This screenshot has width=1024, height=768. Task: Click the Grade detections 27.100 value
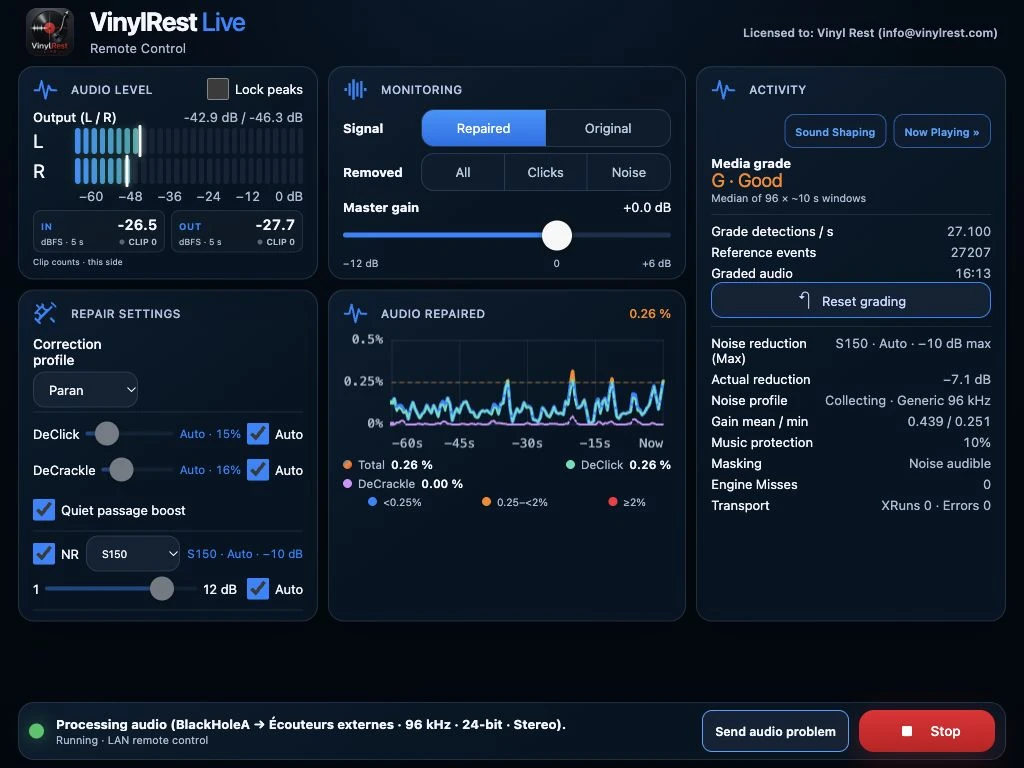point(969,231)
